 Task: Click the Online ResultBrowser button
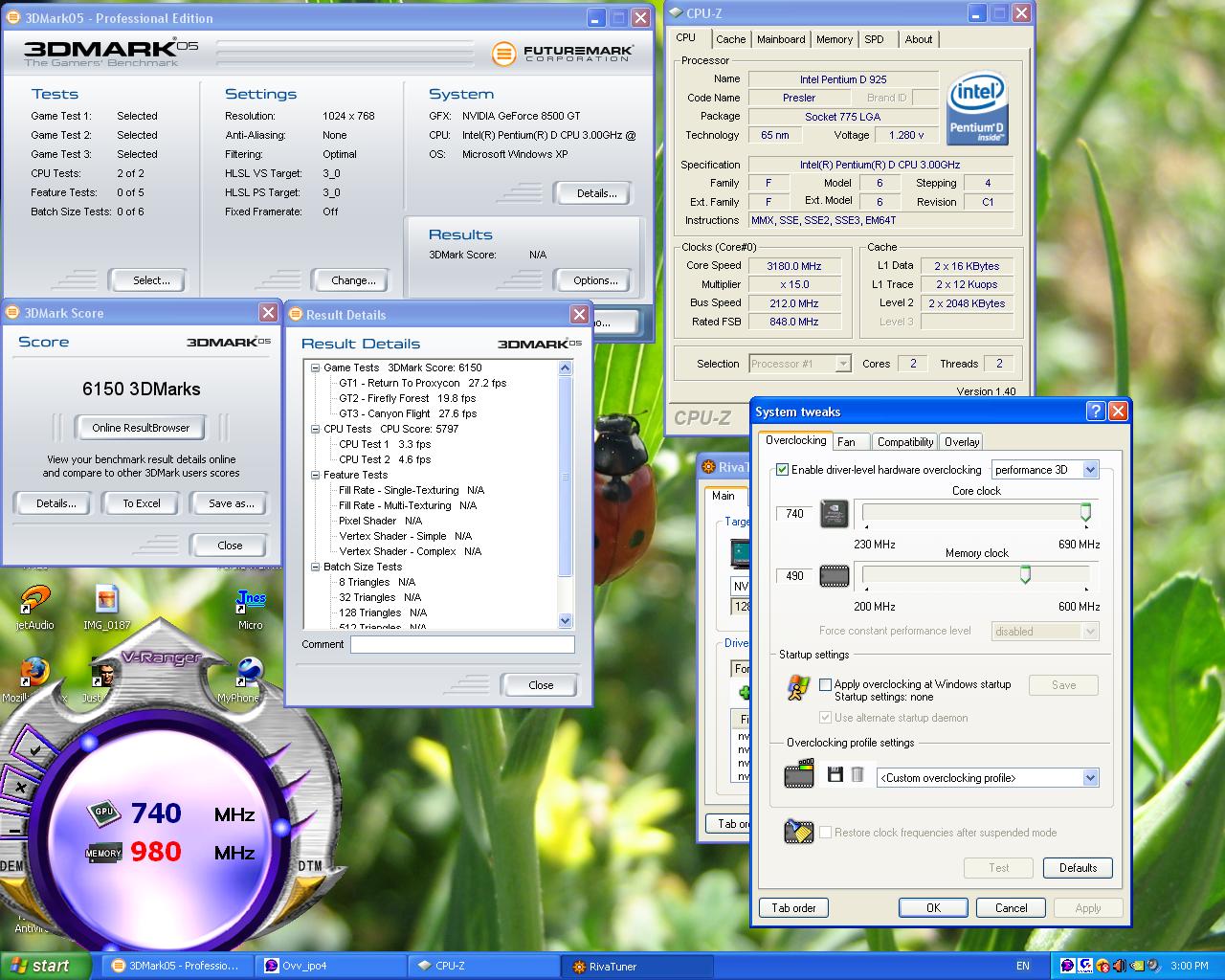(141, 428)
